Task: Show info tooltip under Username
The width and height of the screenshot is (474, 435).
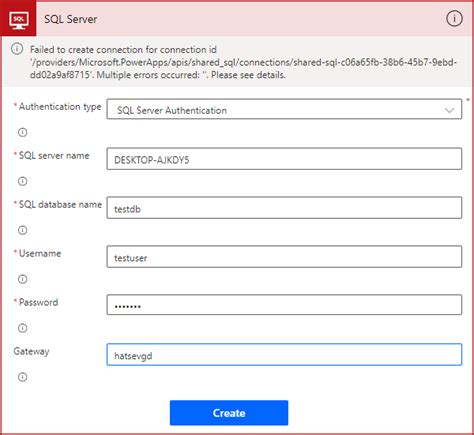Action: [22, 279]
